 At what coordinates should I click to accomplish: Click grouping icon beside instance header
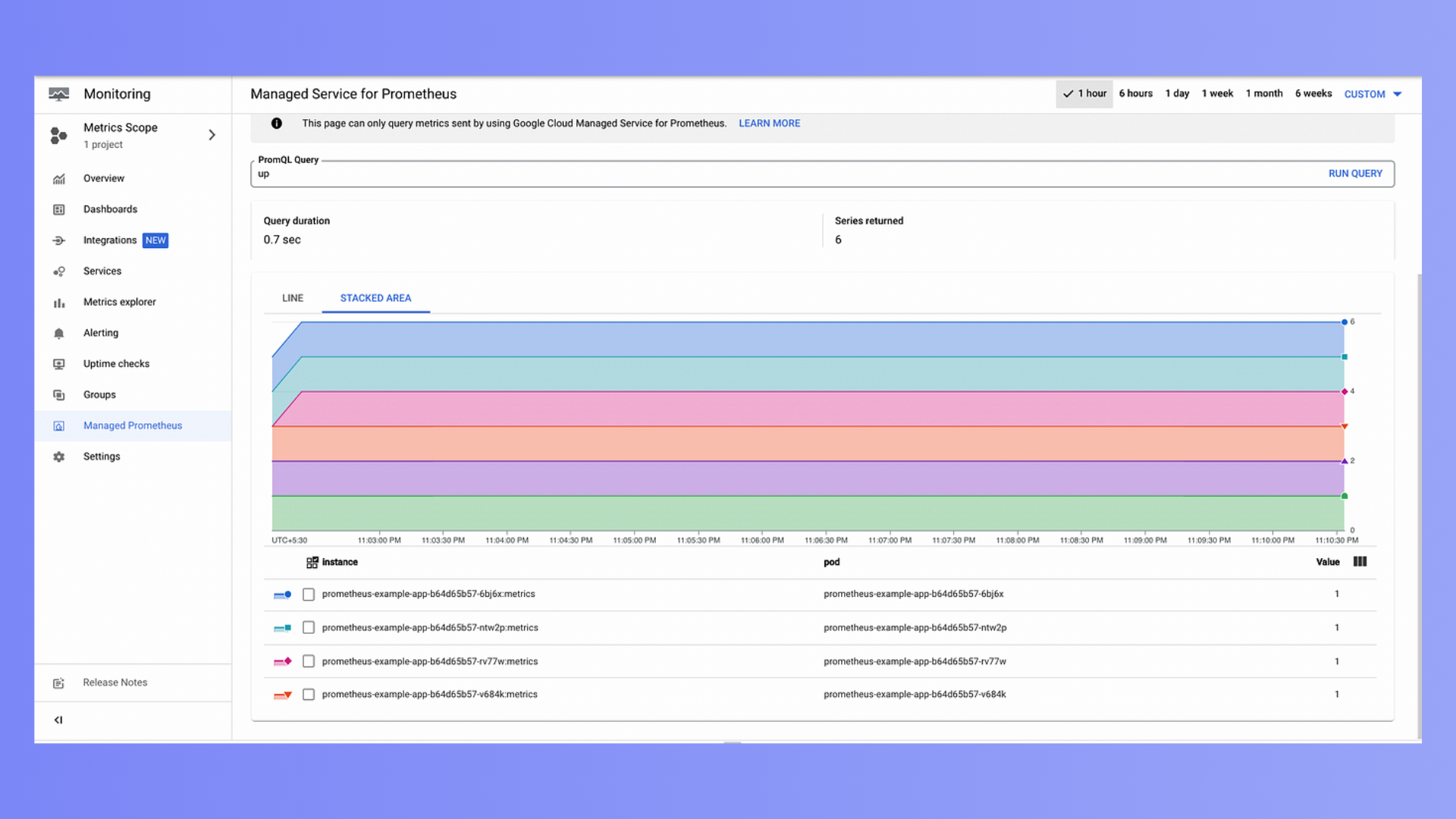312,563
